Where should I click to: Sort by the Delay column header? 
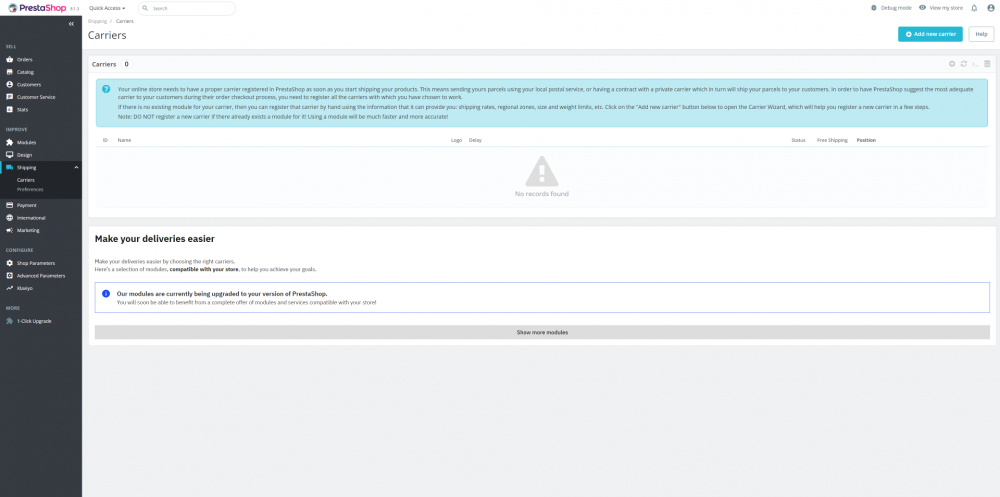475,140
